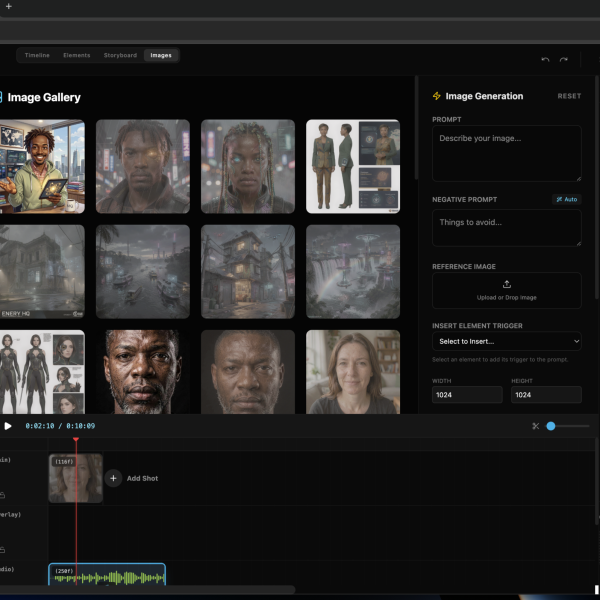
Task: Open the armored woman character sheet image
Action: point(42,372)
